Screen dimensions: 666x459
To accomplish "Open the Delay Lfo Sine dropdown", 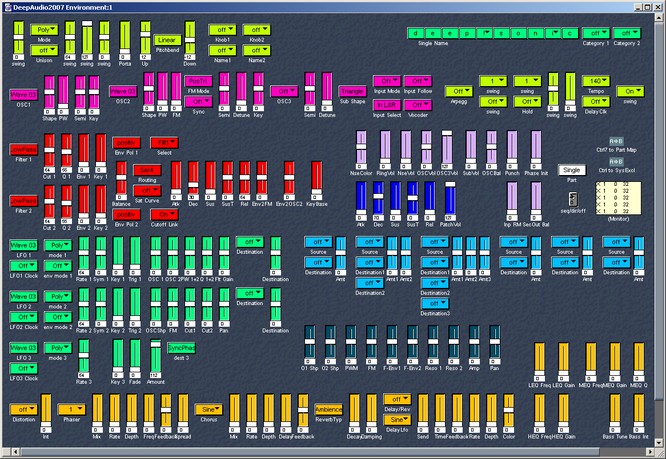I will 397,420.
